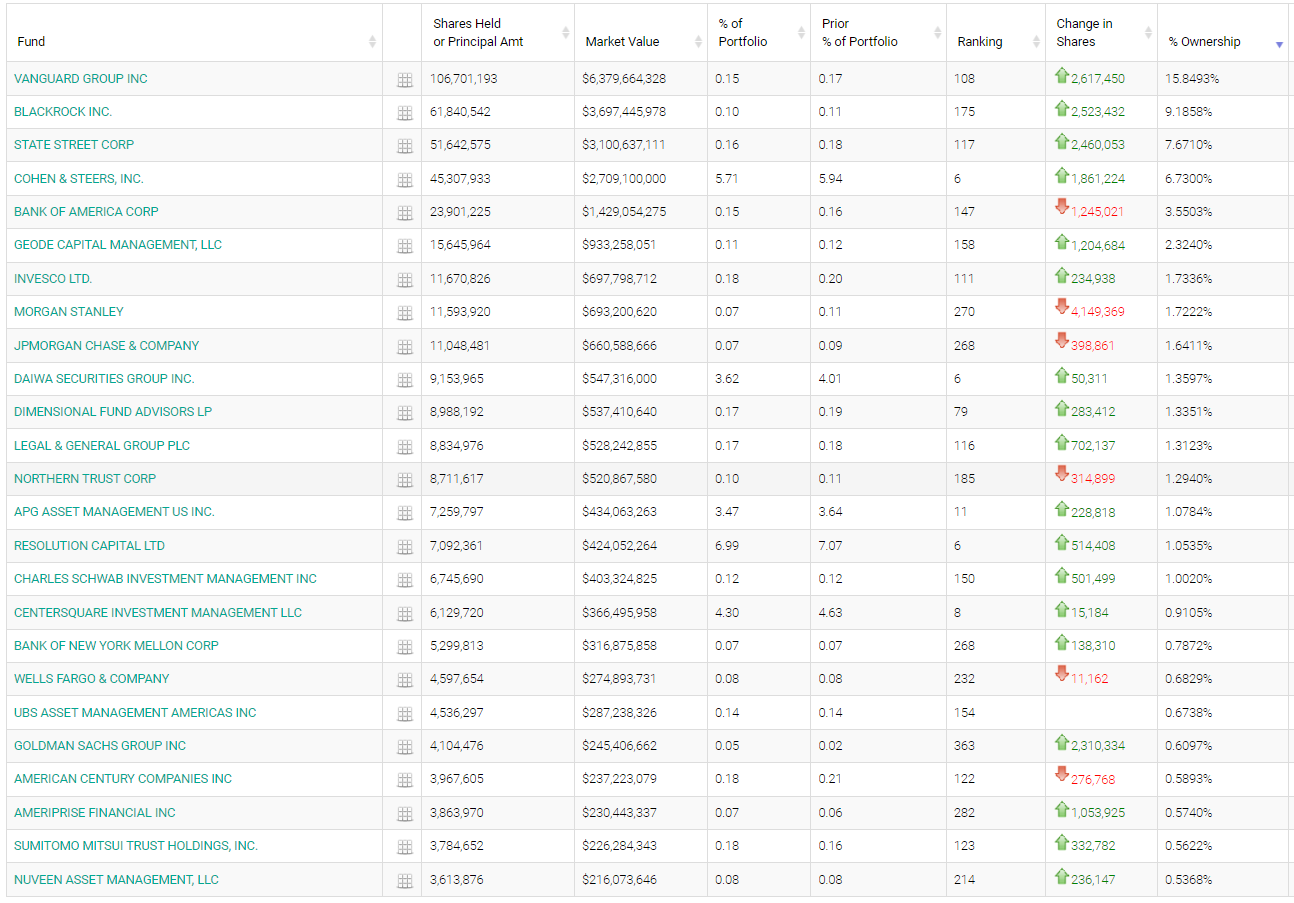Open the grid icon for Cohen & Steers, Inc.
Image resolution: width=1294 pixels, height=903 pixels.
405,180
